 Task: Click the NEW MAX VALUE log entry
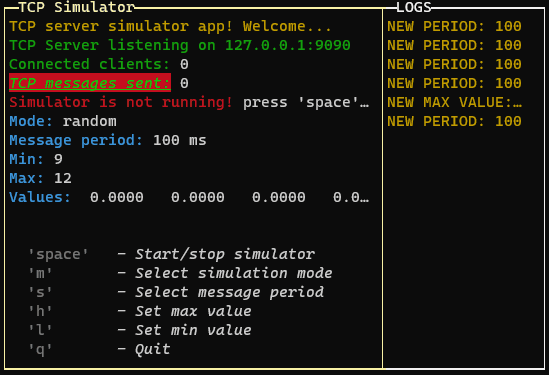454,102
